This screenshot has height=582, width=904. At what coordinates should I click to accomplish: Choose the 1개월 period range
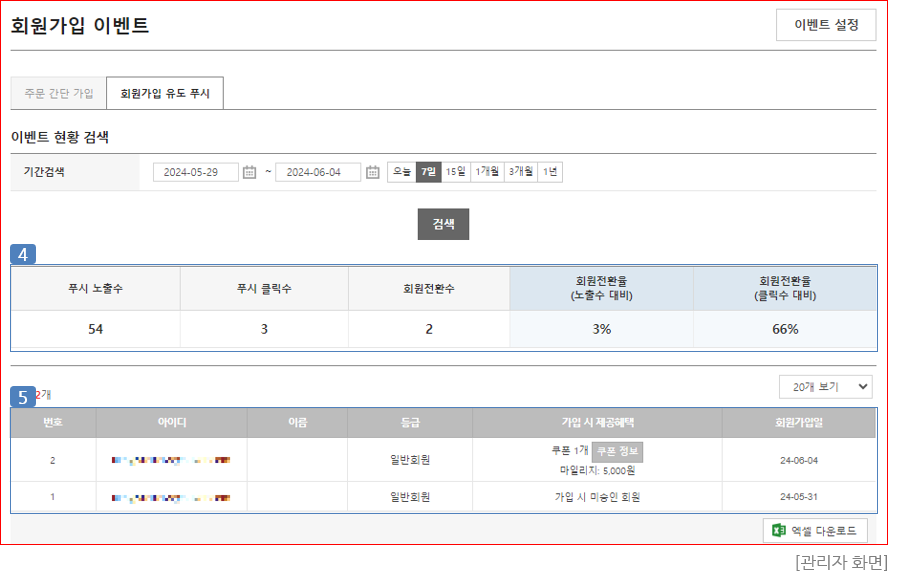487,172
